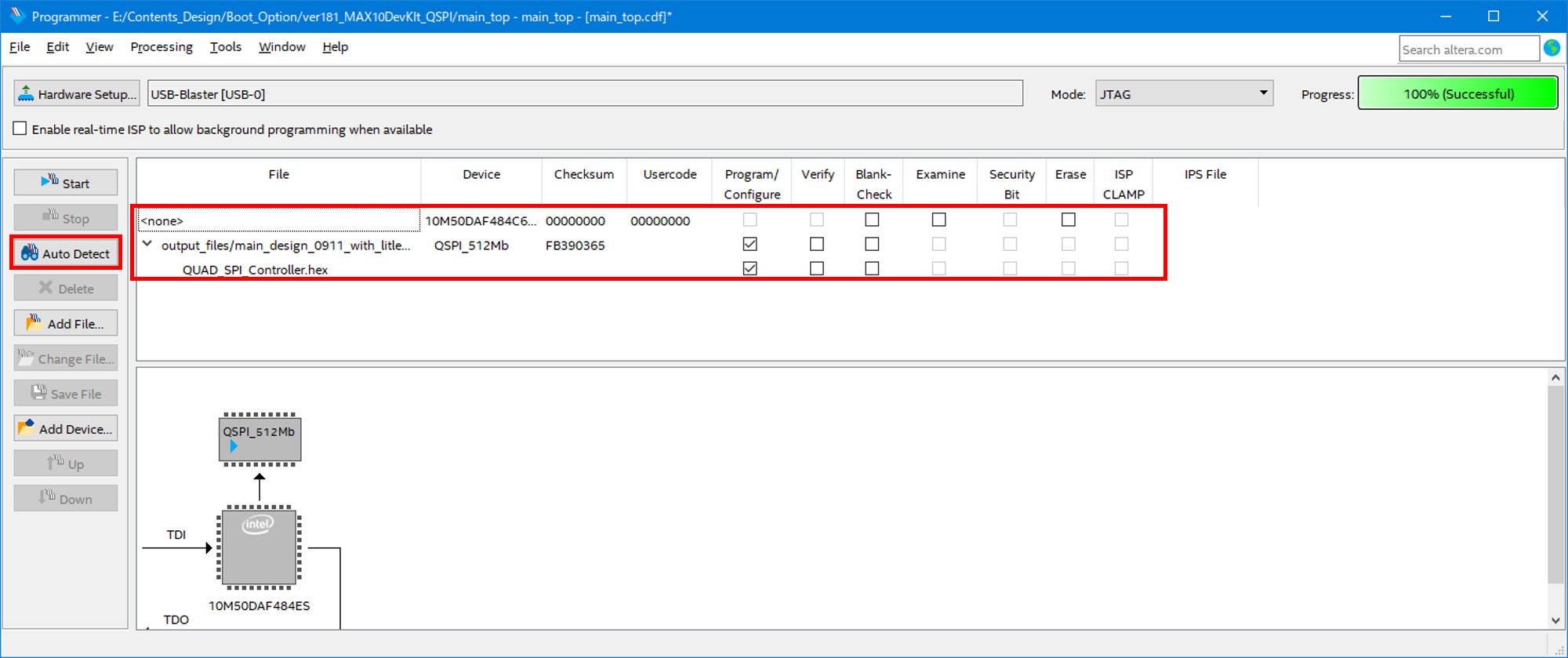Enable Erase for the 10M50DAF484C6 device row
The height and width of the screenshot is (658, 1568).
tap(1069, 220)
